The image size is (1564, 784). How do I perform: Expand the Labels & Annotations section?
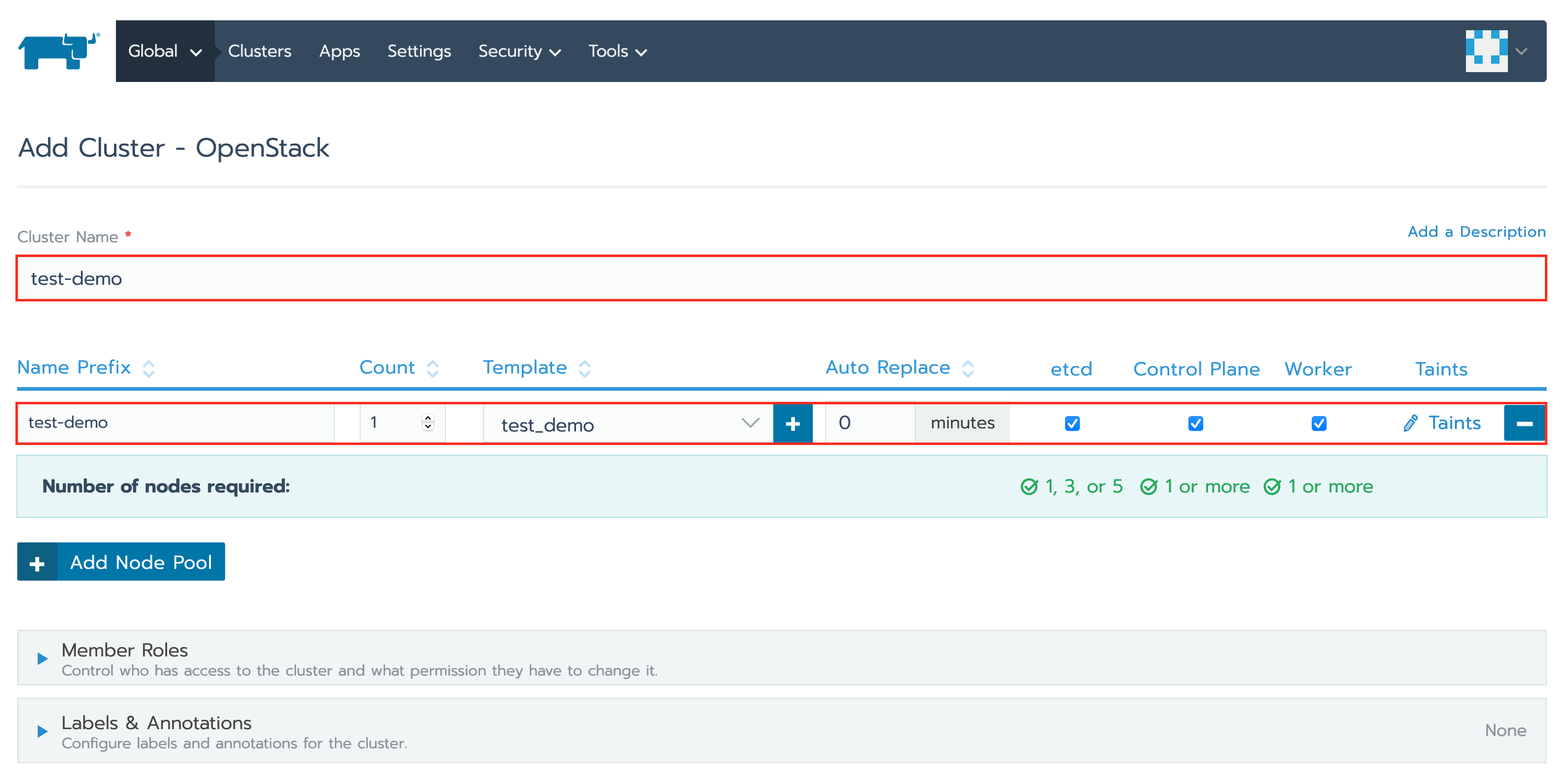pyautogui.click(x=43, y=731)
